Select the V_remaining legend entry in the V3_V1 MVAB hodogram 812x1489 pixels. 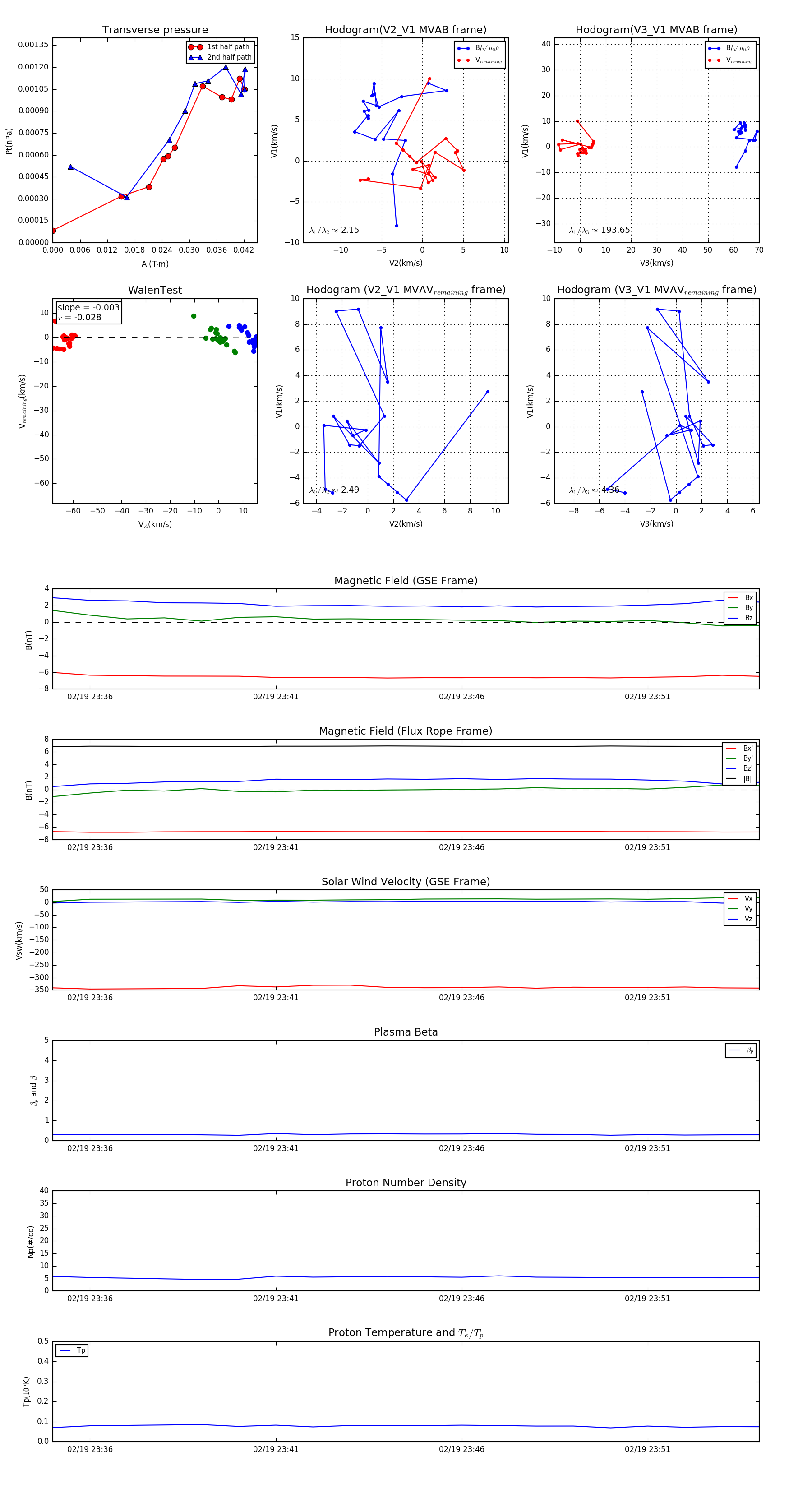point(730,60)
